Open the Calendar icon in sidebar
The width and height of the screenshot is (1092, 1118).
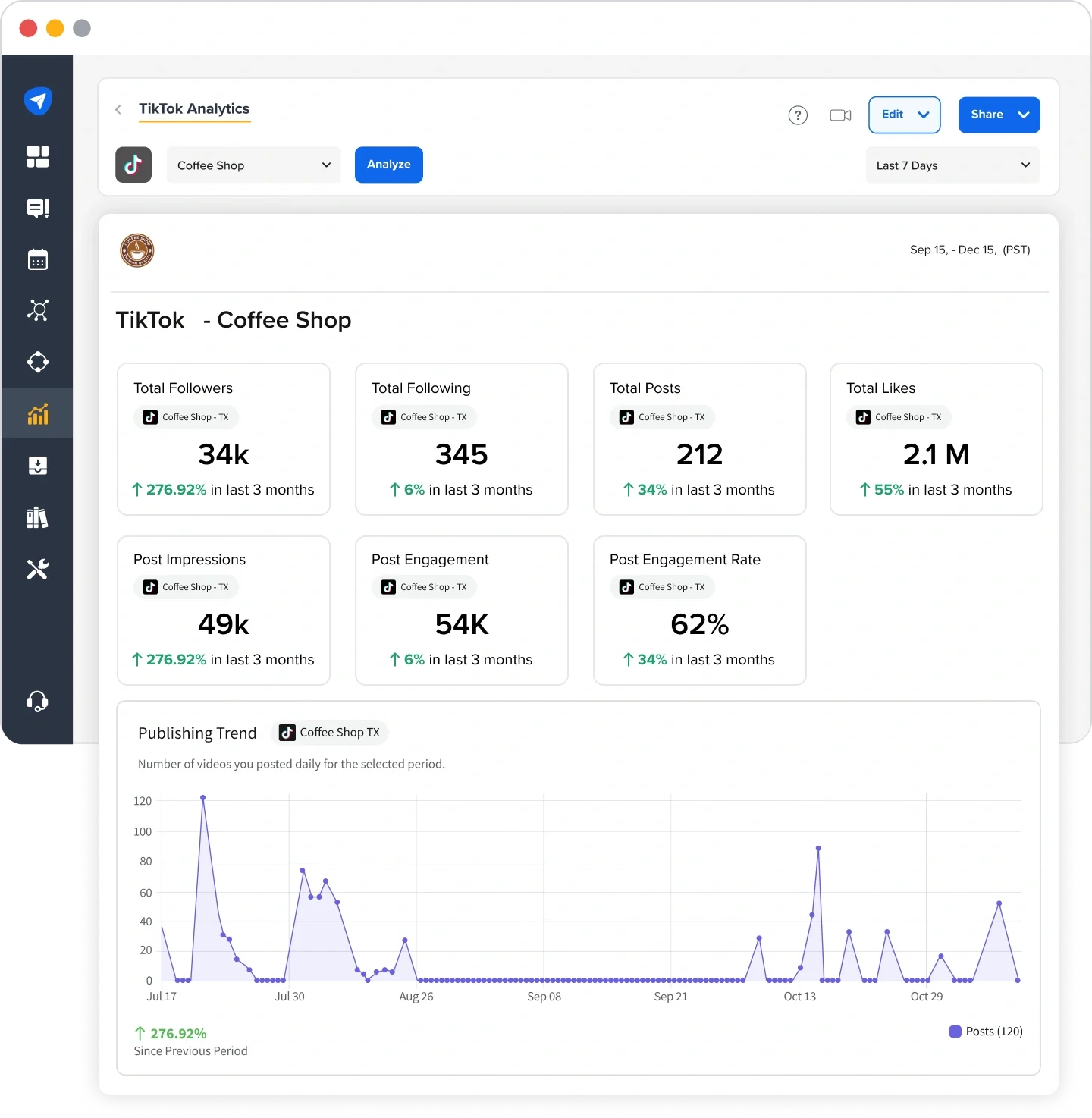tap(38, 259)
